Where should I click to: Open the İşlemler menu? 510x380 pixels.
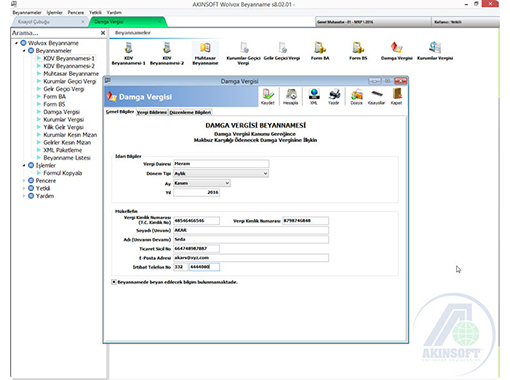(x=54, y=12)
